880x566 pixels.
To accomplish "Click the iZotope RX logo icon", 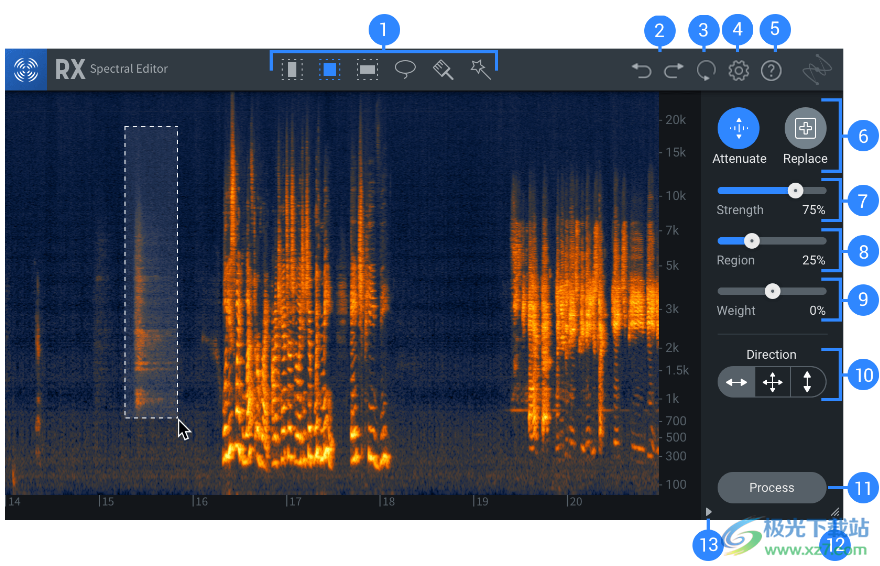I will [x=26, y=70].
